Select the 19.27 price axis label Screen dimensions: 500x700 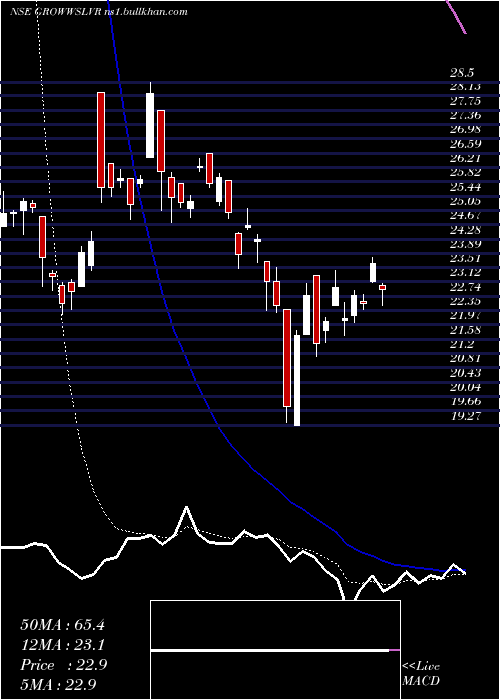coord(465,416)
